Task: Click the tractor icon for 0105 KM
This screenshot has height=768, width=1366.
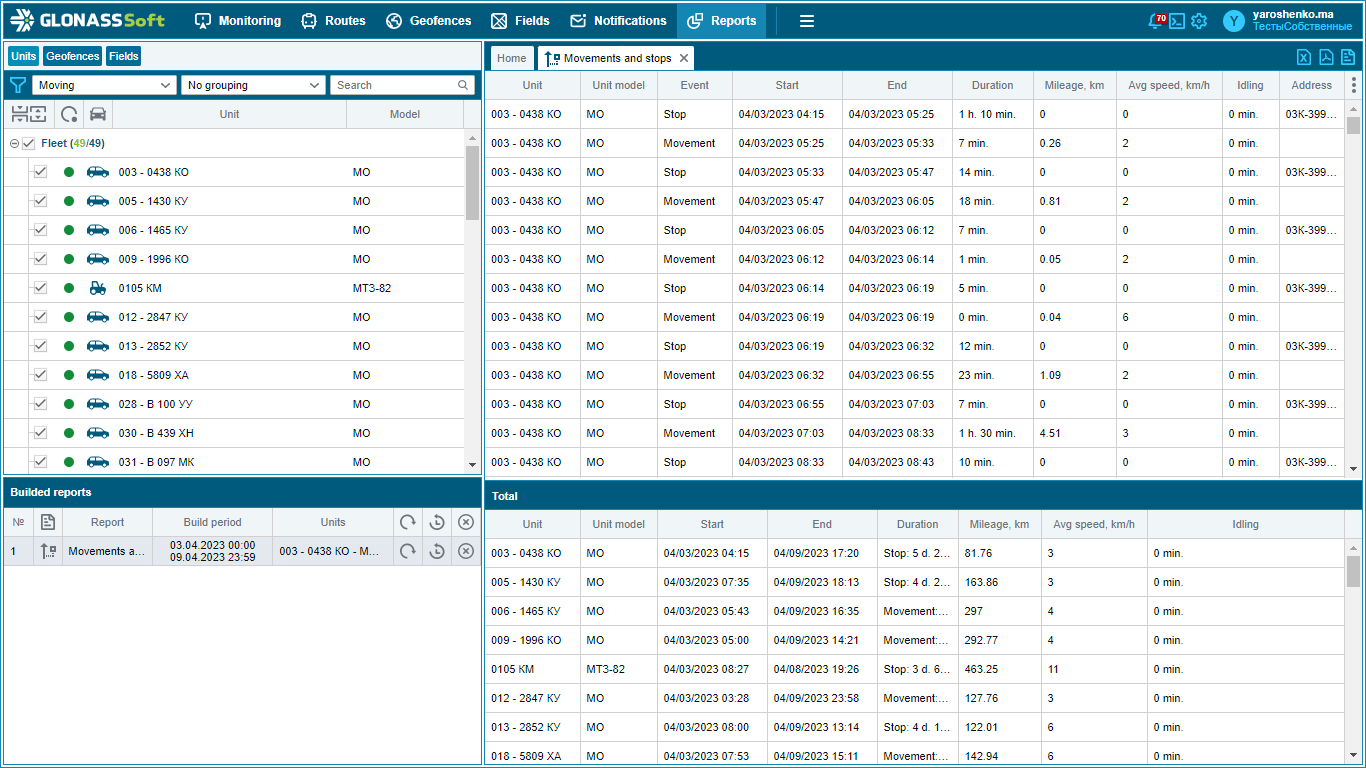Action: pyautogui.click(x=98, y=288)
